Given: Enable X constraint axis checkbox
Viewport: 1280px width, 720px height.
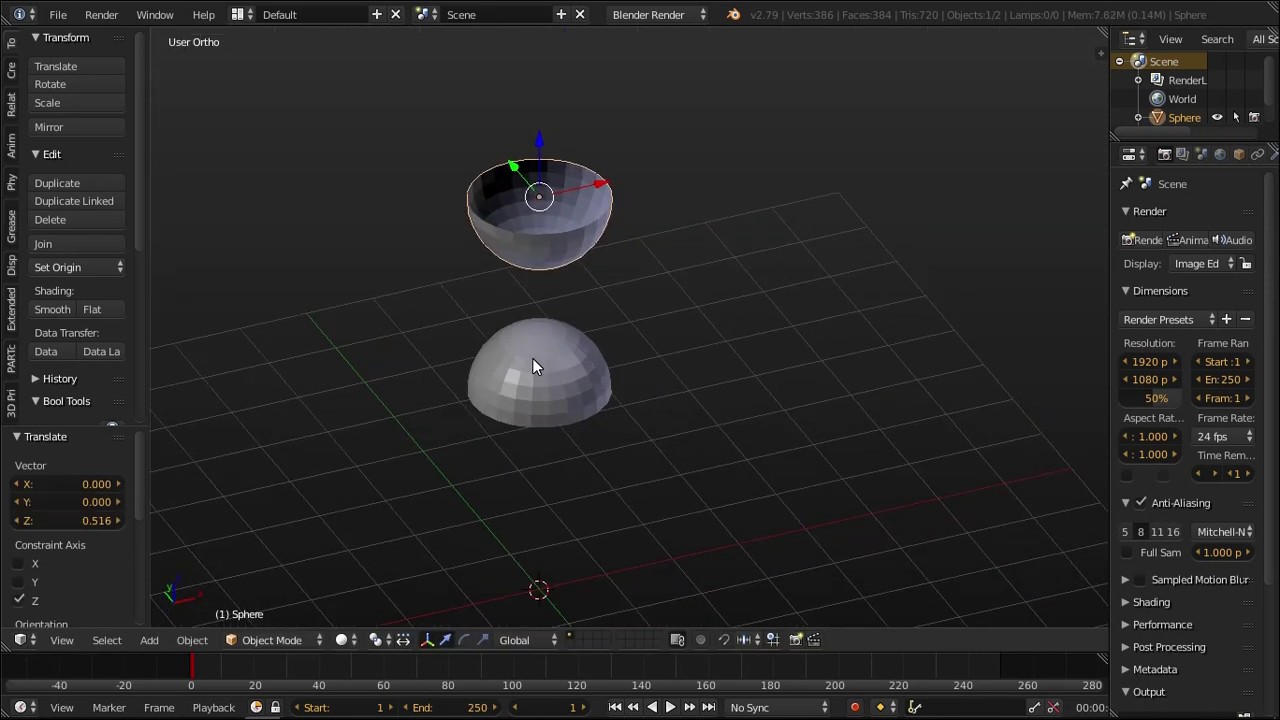Looking at the screenshot, I should click(x=19, y=564).
